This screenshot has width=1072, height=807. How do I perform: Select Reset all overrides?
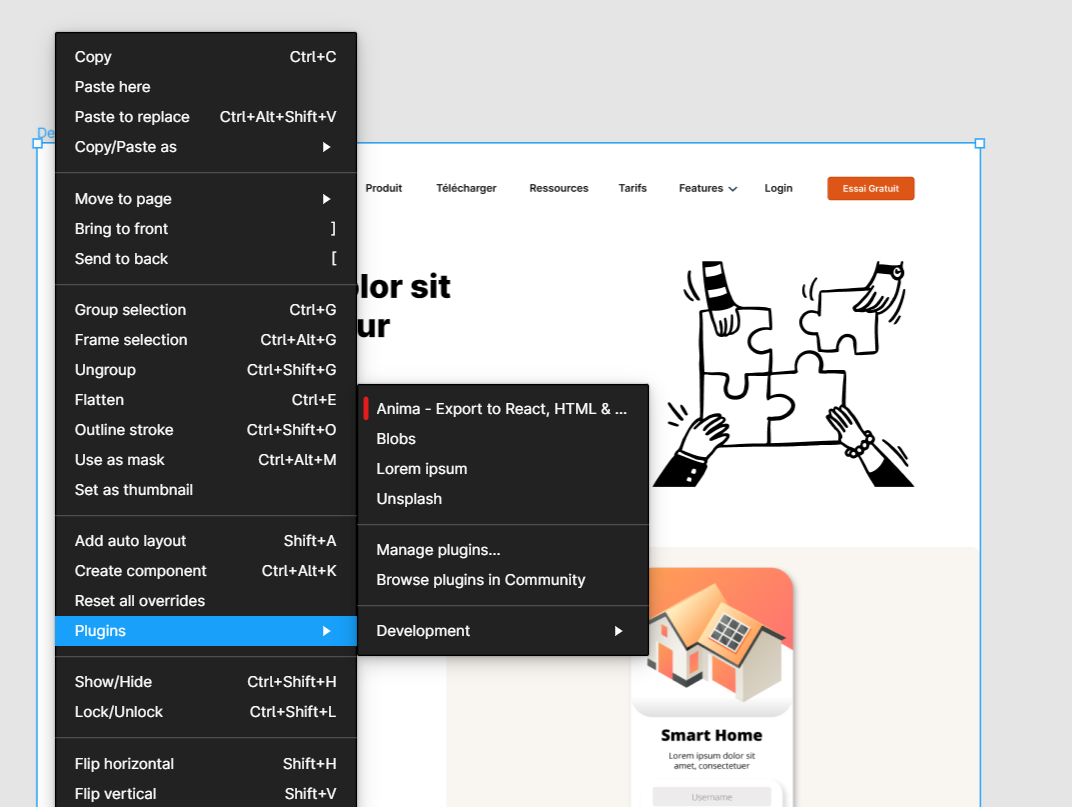point(206,601)
